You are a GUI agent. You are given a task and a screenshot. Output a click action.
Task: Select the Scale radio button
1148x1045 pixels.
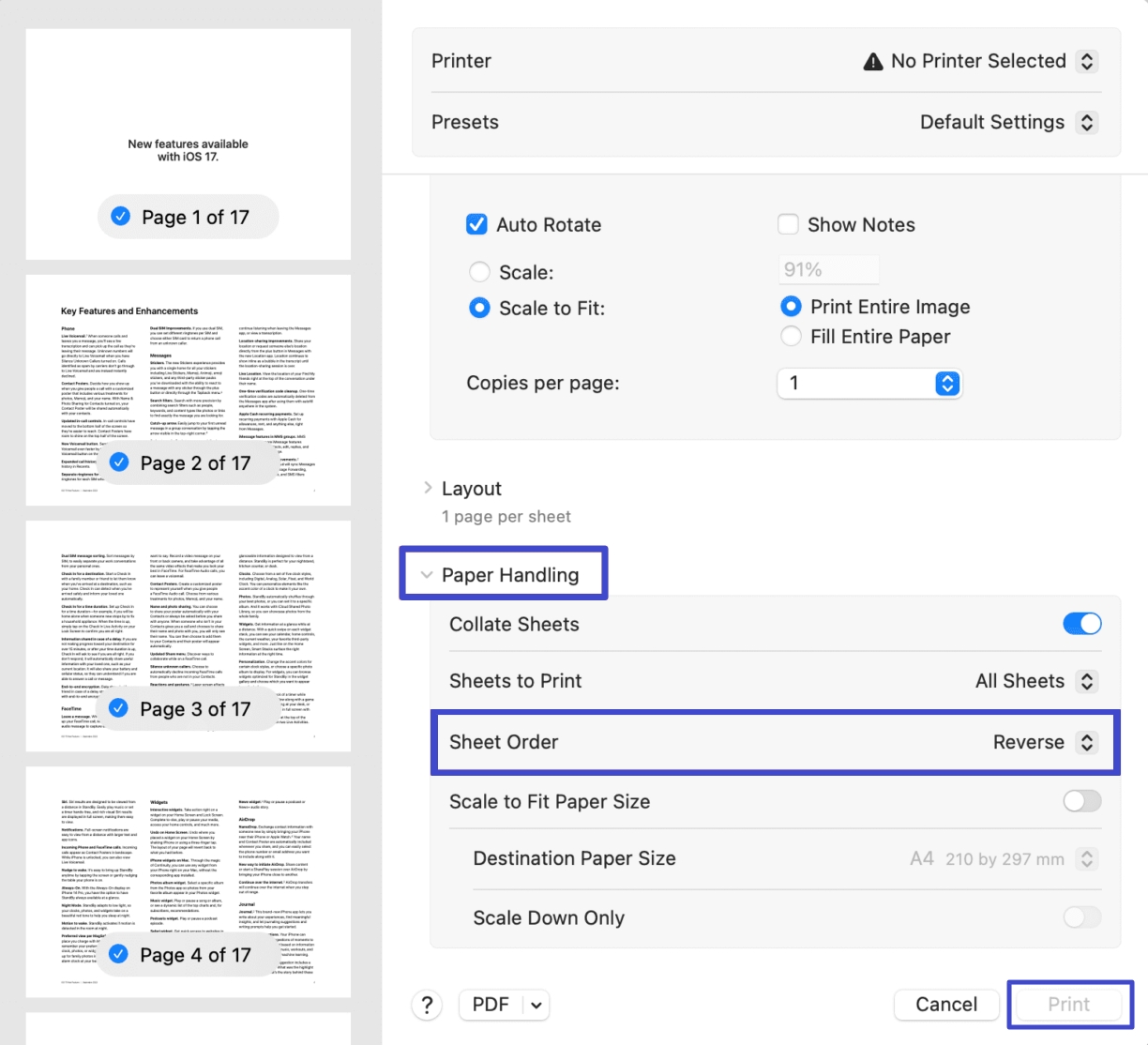479,272
